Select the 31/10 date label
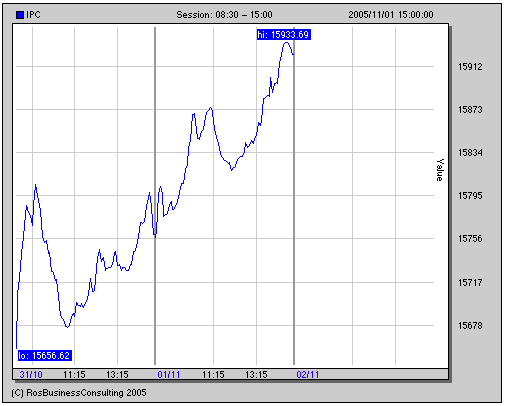This screenshot has width=506, height=406. pyautogui.click(x=31, y=375)
